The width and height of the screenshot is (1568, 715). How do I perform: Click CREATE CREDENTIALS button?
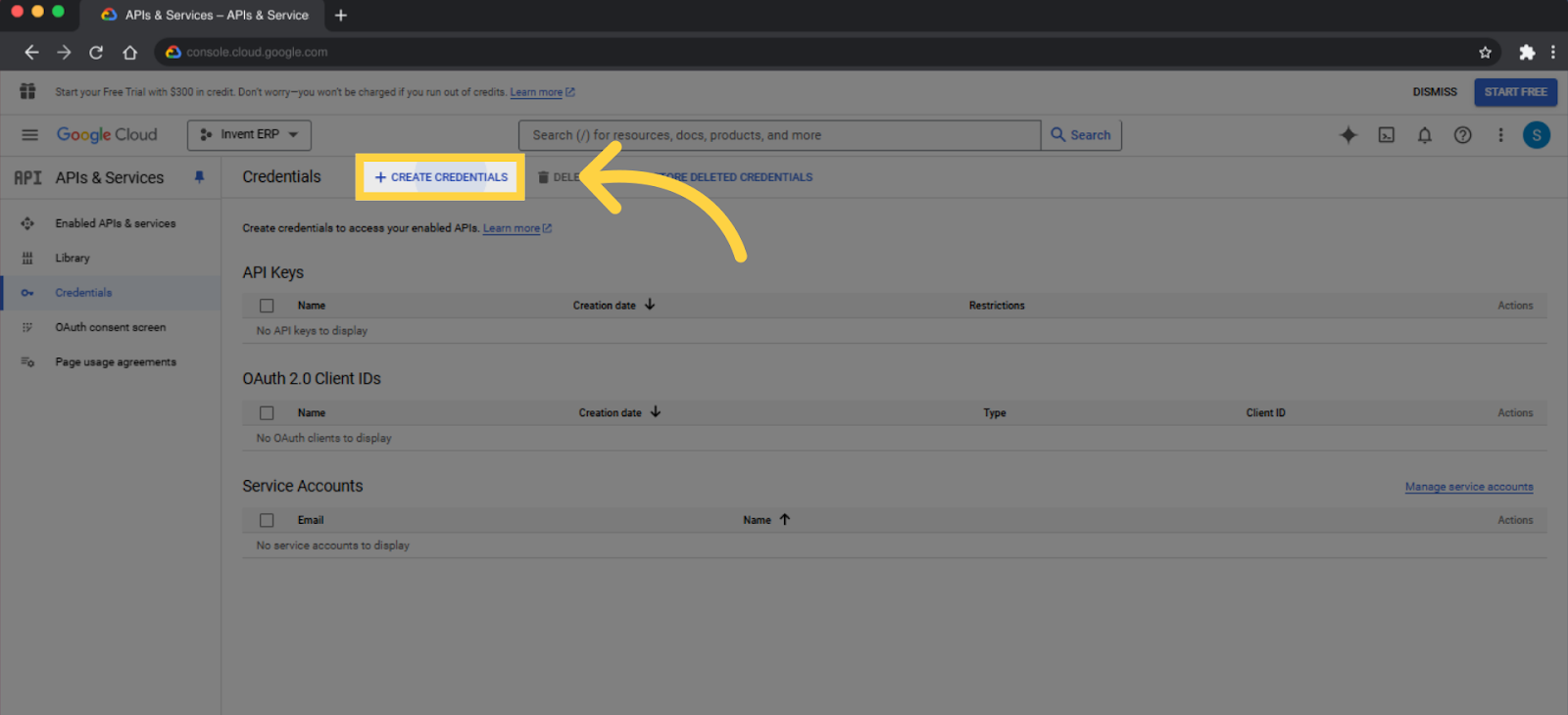441,177
